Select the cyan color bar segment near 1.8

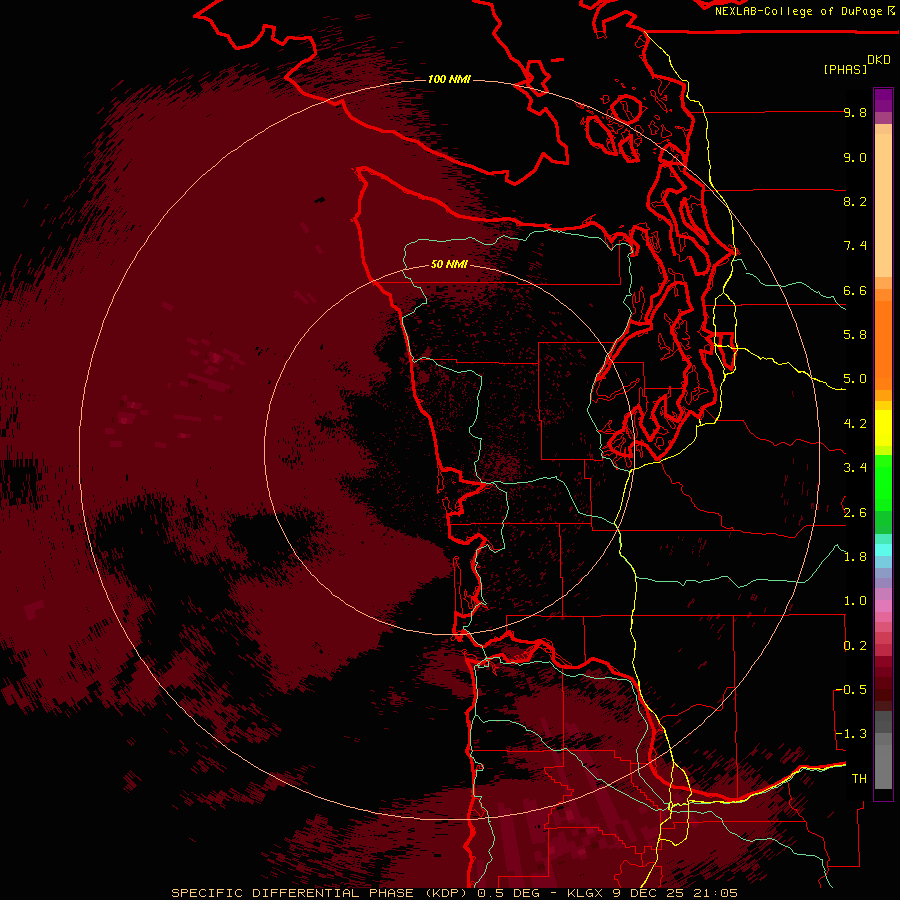[x=883, y=550]
